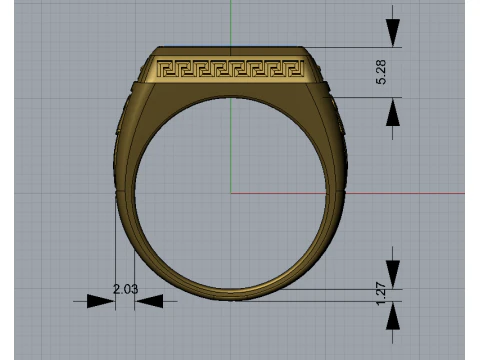Click the ring's bottom shank
This screenshot has height=360, width=480.
(x=231, y=295)
